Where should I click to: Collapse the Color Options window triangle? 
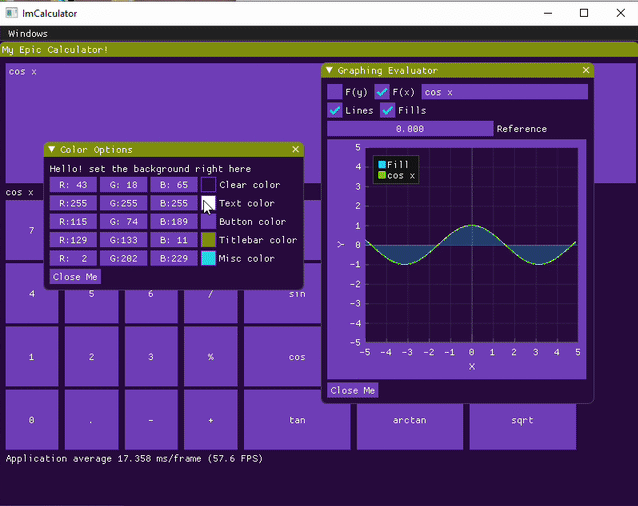pos(52,149)
